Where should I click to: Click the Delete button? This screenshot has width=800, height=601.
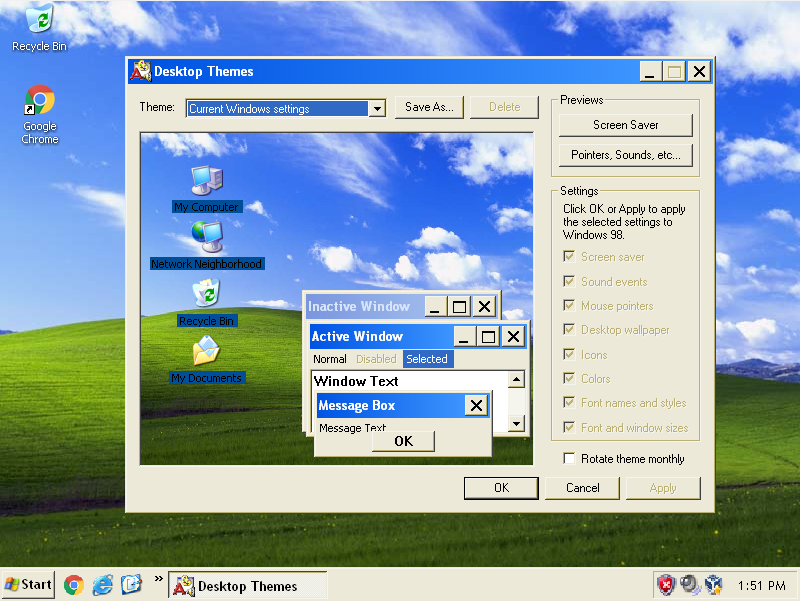click(504, 107)
